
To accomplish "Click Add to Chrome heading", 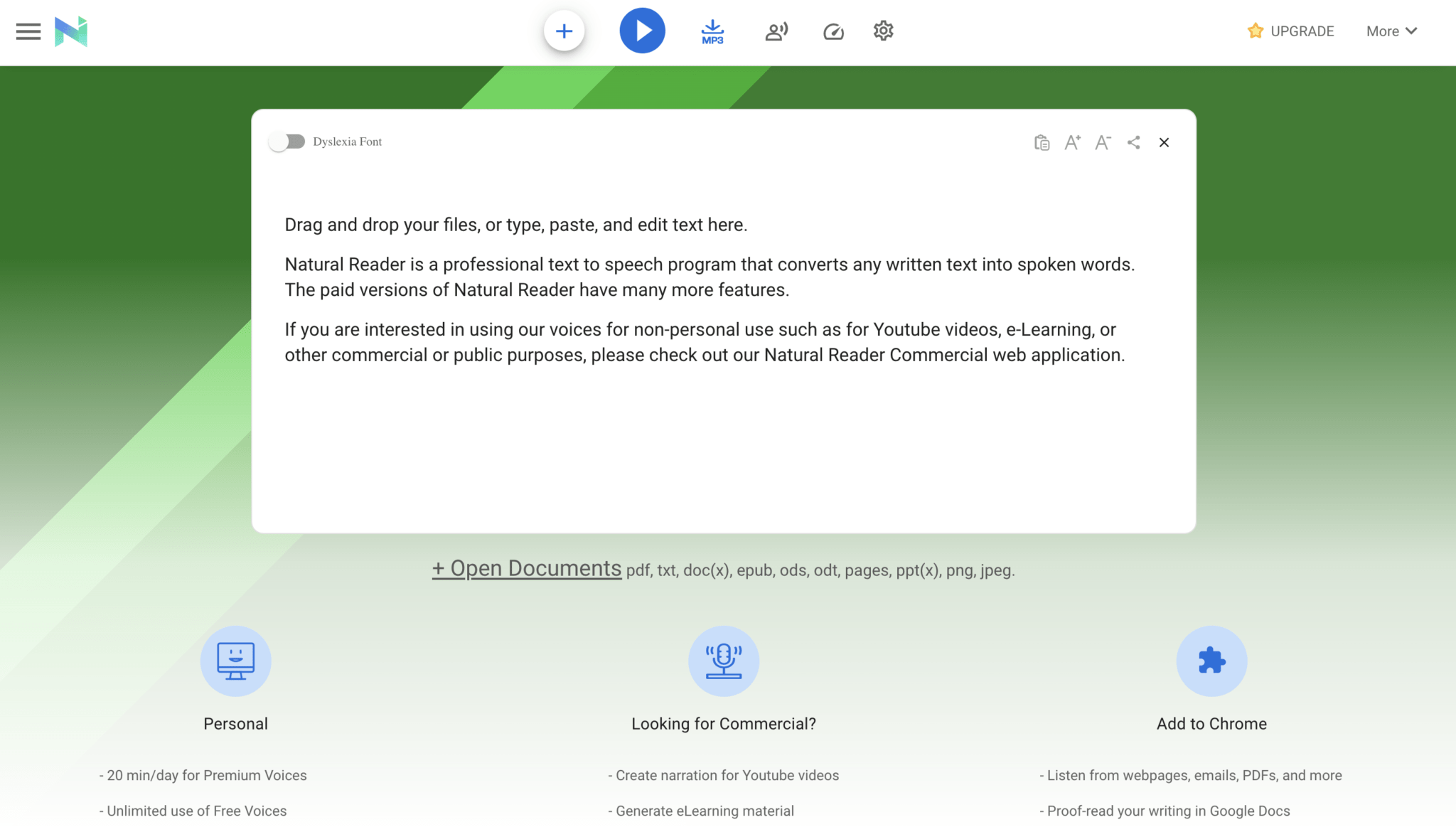I will pyautogui.click(x=1211, y=724).
